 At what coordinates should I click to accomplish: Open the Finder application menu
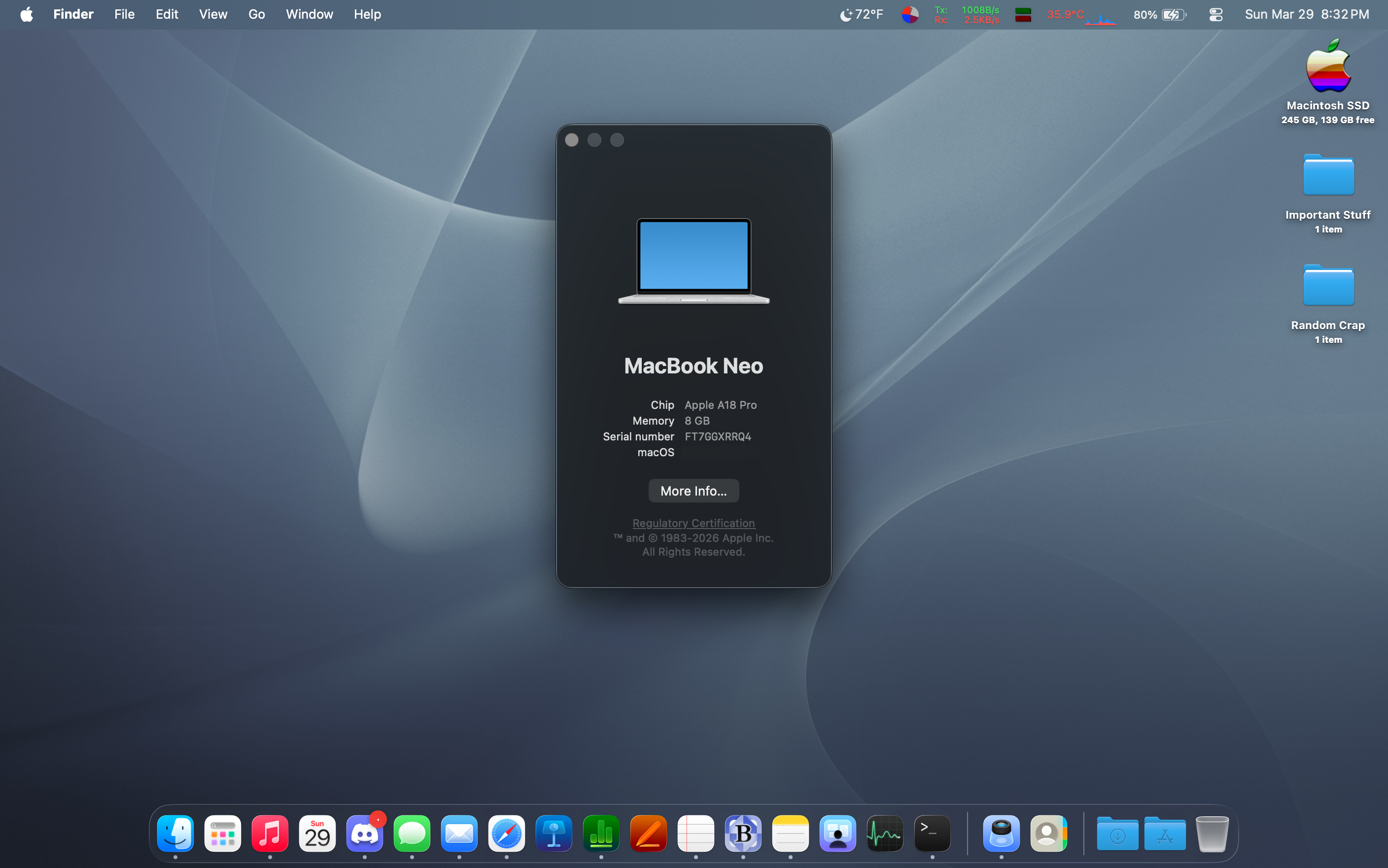(x=73, y=14)
